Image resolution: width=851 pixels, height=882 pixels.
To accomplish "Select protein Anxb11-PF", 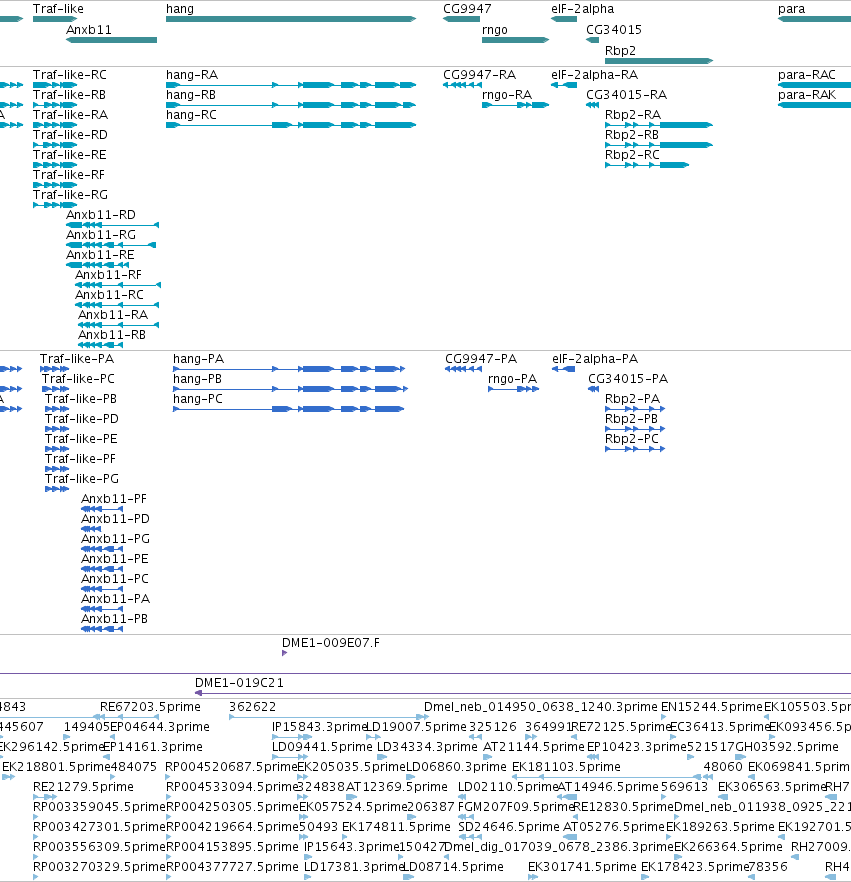I will pyautogui.click(x=114, y=499).
